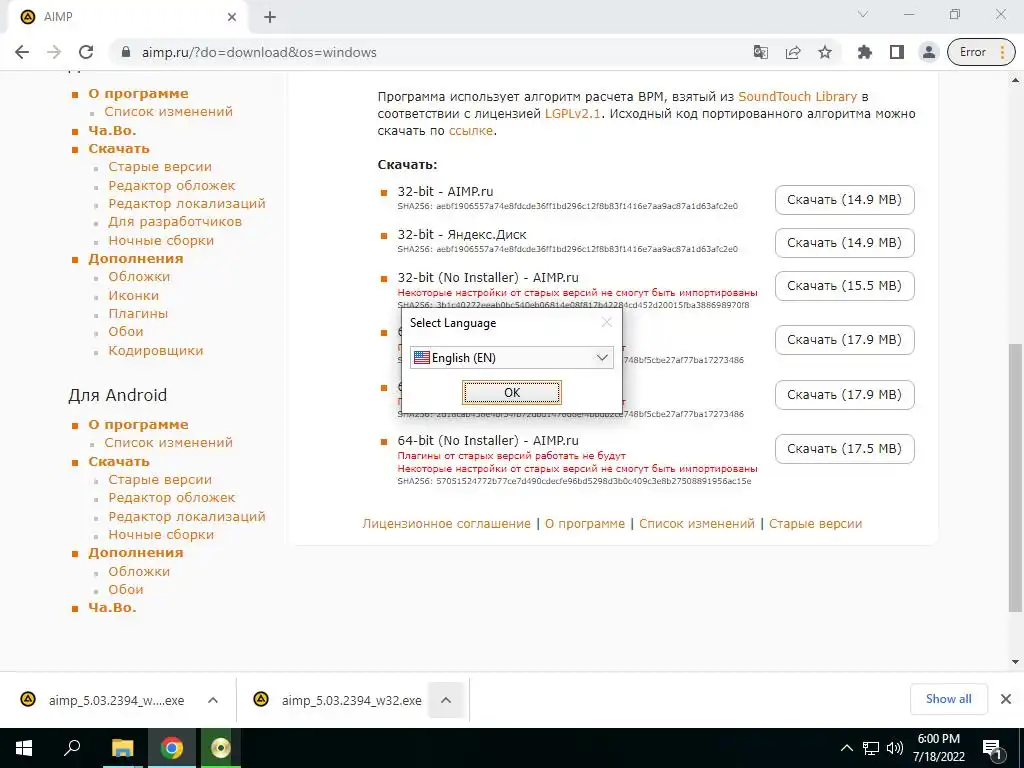Viewport: 1024px width, 768px height.
Task: Close the downloads bar
Action: click(x=1006, y=699)
